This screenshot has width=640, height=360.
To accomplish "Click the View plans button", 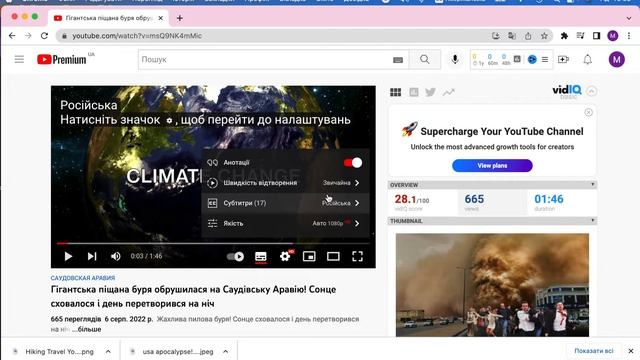I will coord(492,166).
